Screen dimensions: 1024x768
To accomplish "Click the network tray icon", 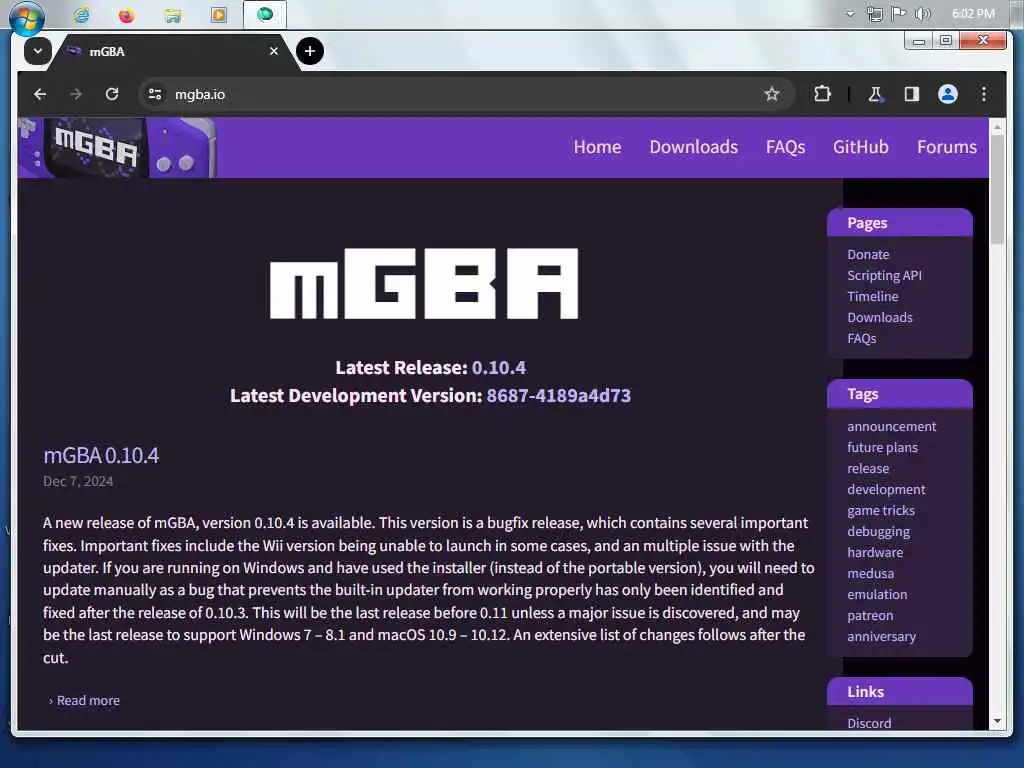I will 874,14.
